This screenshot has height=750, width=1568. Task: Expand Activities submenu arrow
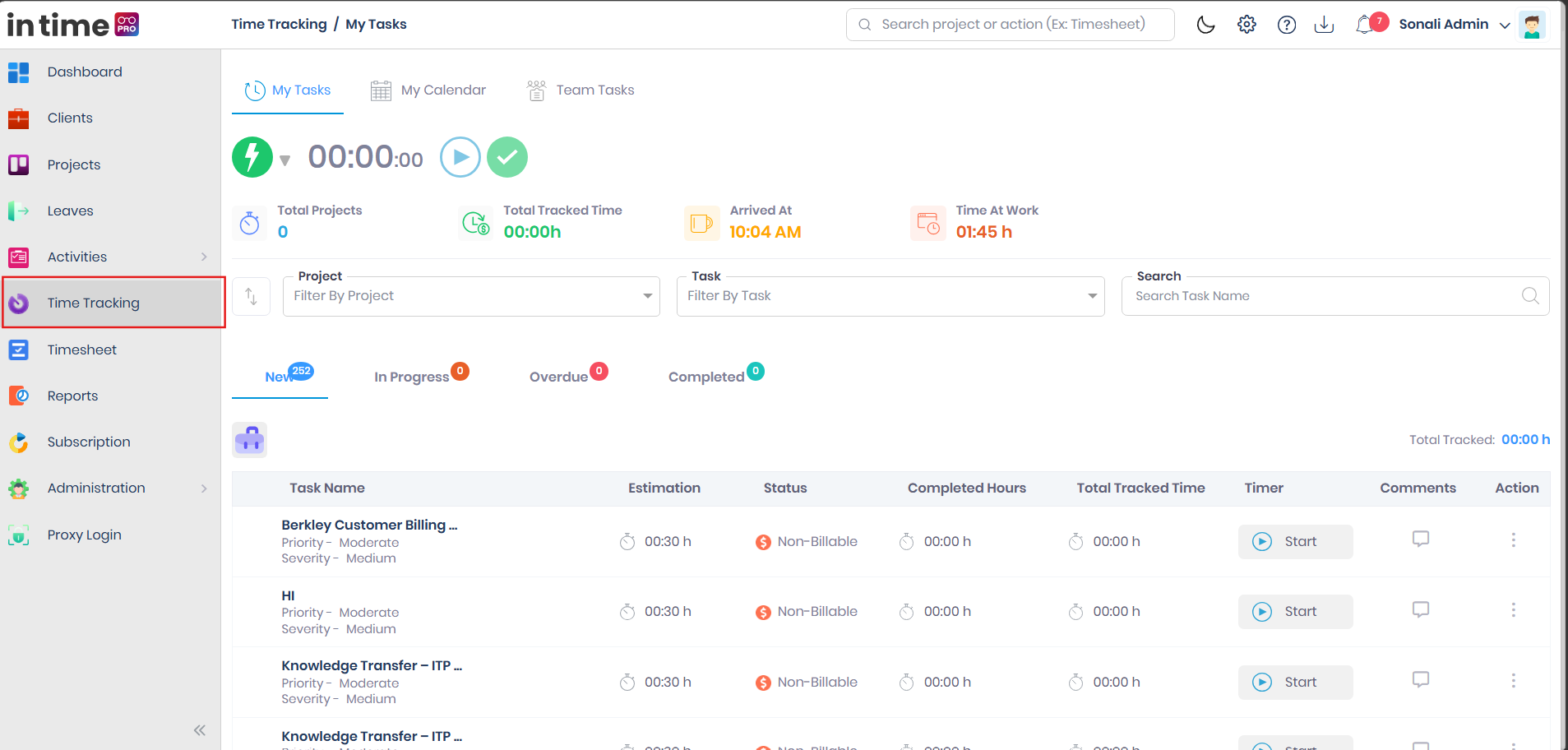pos(204,257)
